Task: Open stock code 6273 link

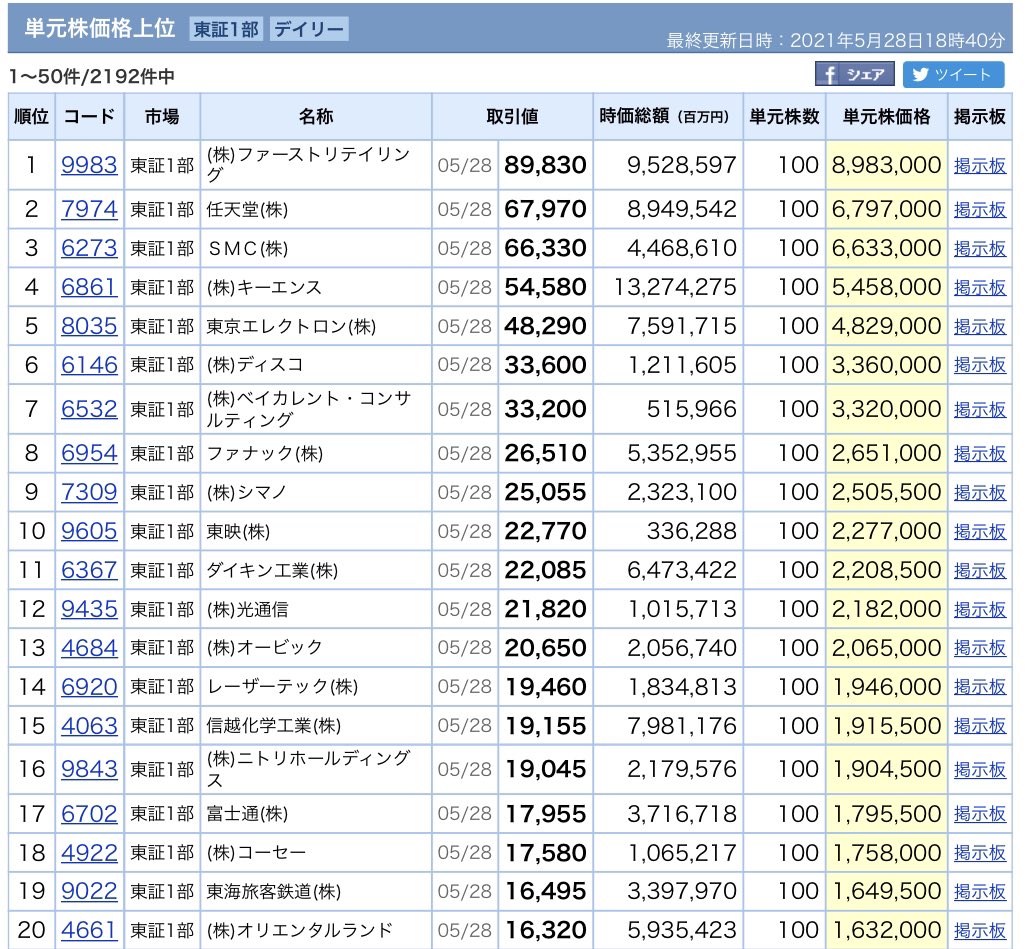Action: tap(89, 248)
